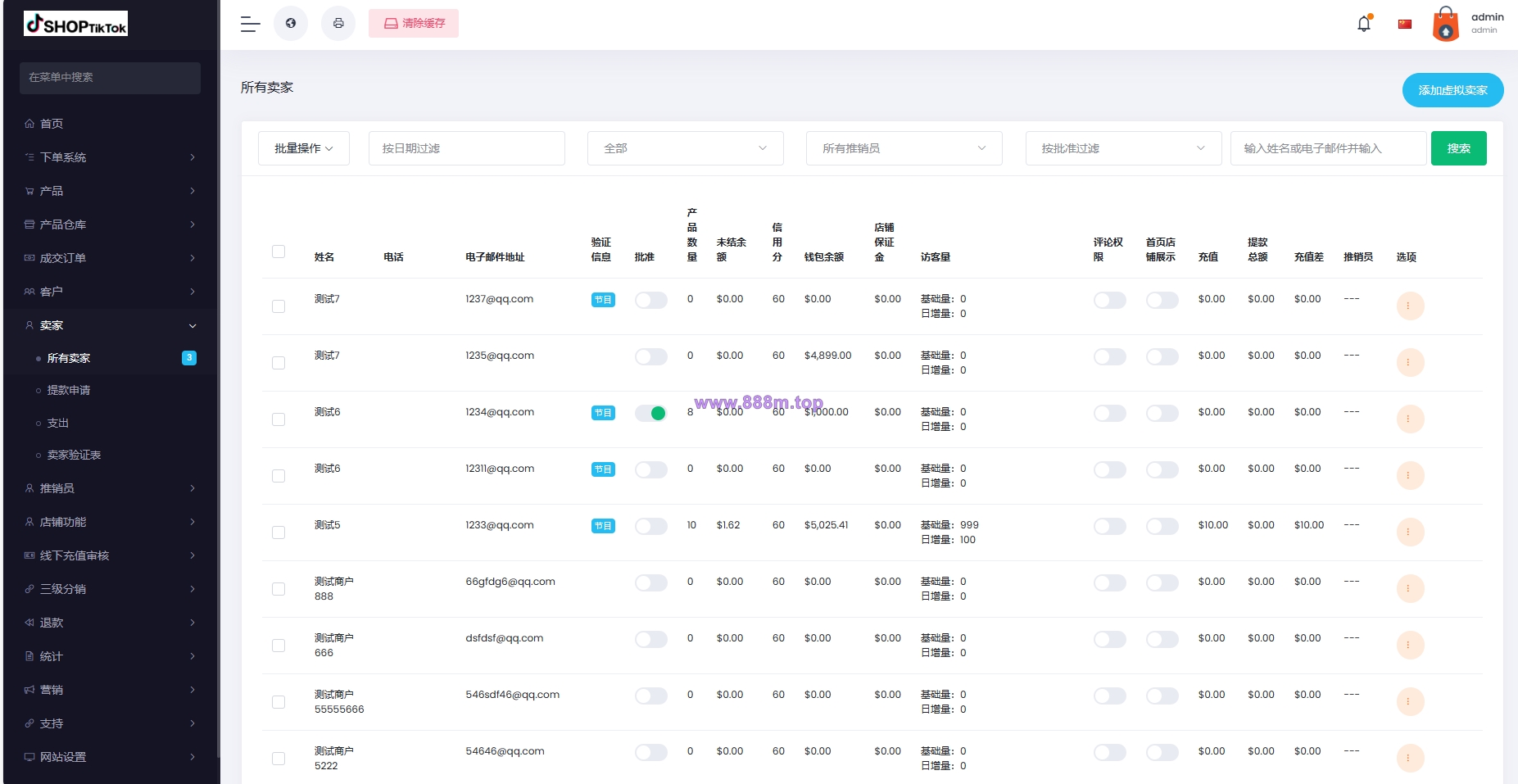Open options menu for 54646@qq.com row

tap(1410, 759)
